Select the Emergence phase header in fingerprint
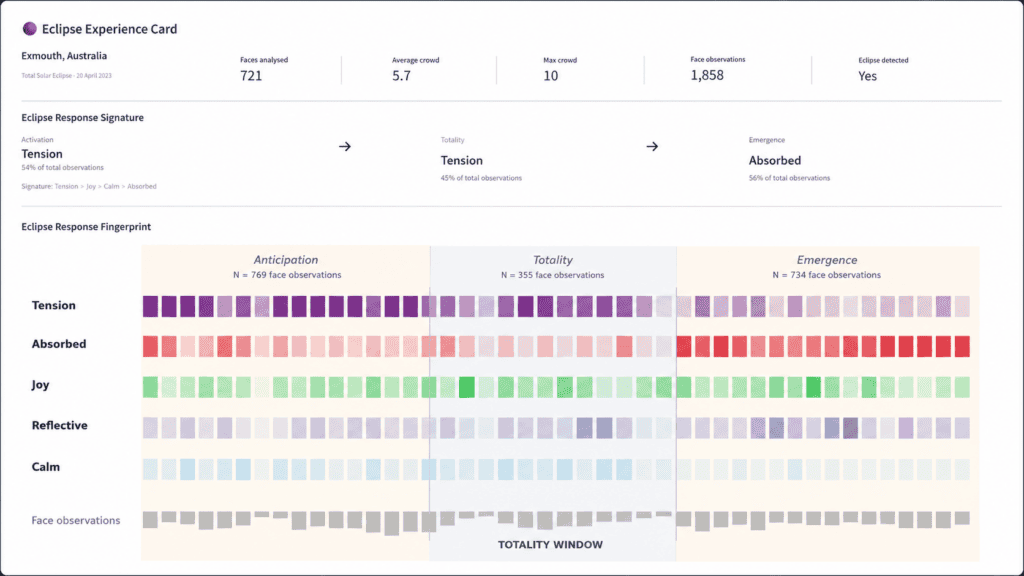The width and height of the screenshot is (1024, 576). point(827,260)
